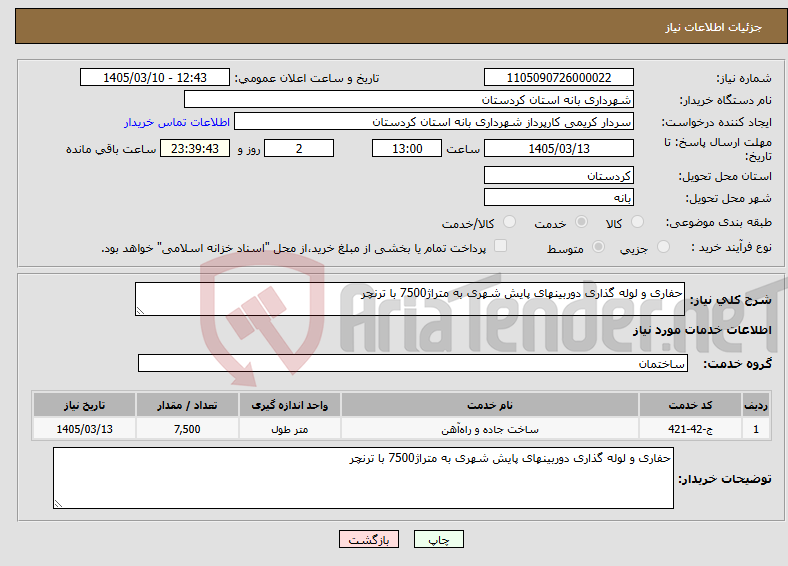Click the unit cell متر طول
The image size is (788, 566).
click(x=289, y=429)
